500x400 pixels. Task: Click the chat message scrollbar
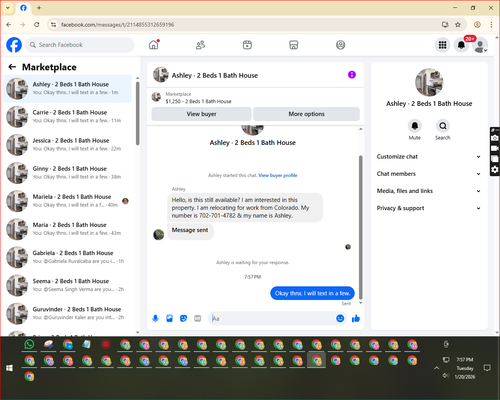tap(360, 227)
